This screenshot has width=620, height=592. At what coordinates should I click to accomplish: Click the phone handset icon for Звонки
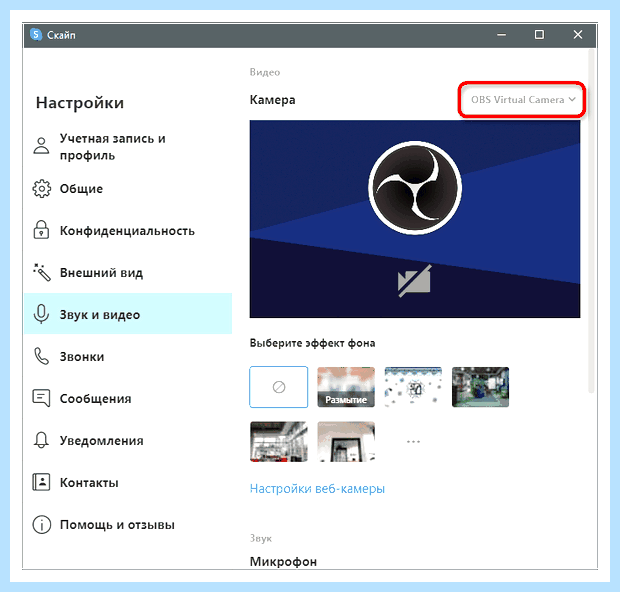(x=41, y=356)
